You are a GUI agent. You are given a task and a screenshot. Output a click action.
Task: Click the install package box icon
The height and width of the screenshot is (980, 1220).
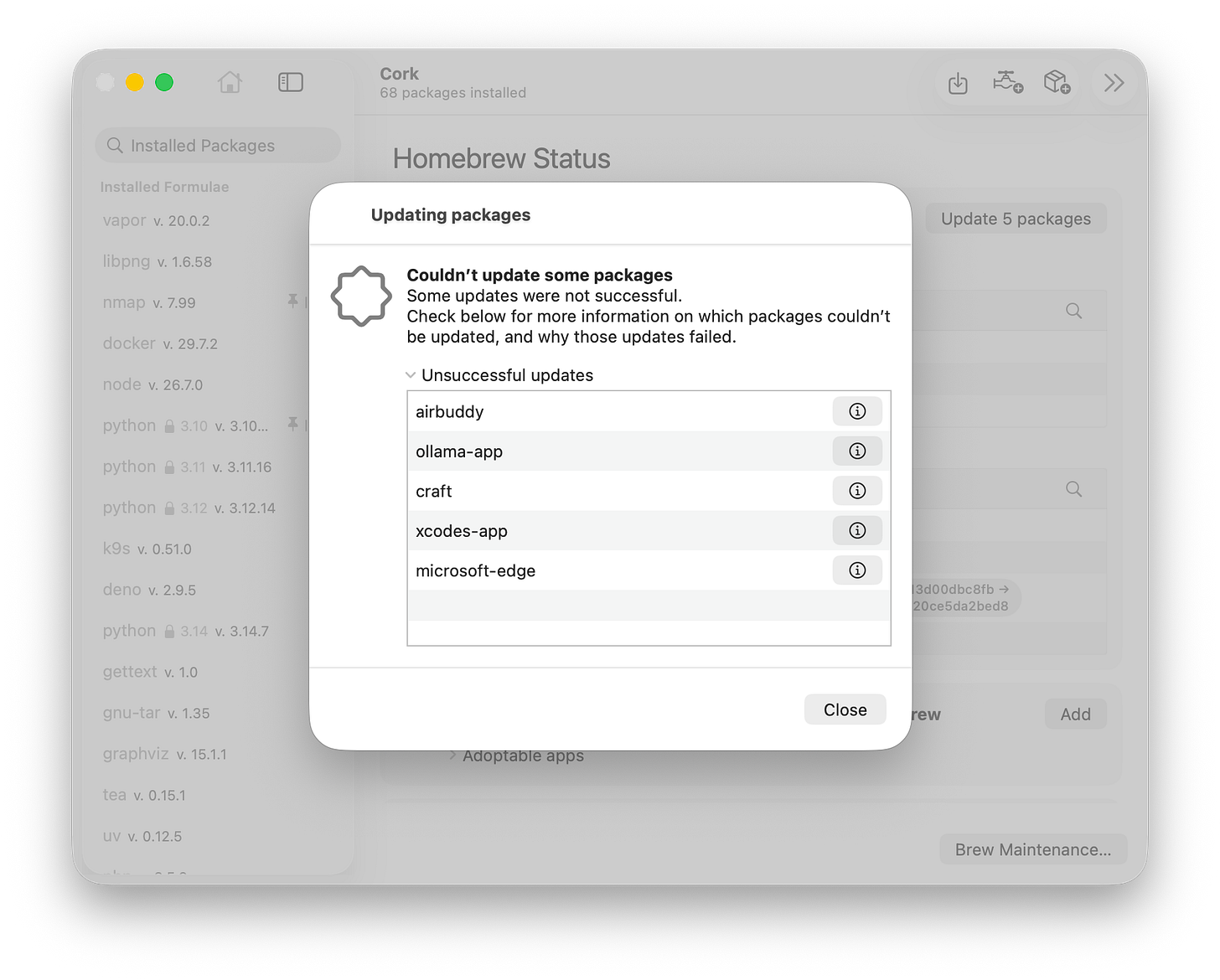click(1057, 82)
